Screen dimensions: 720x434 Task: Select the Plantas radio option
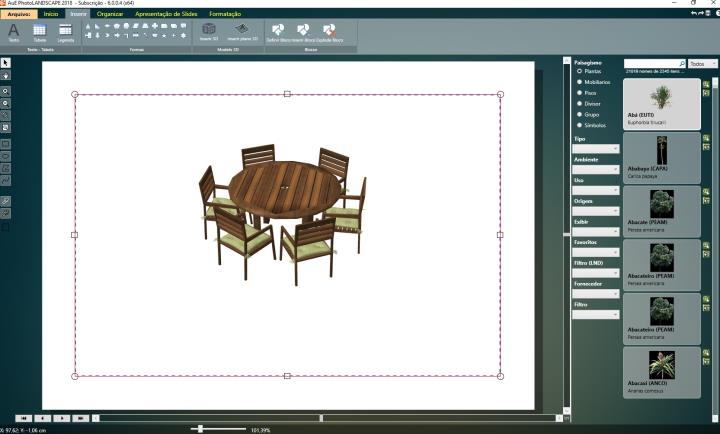tap(579, 72)
